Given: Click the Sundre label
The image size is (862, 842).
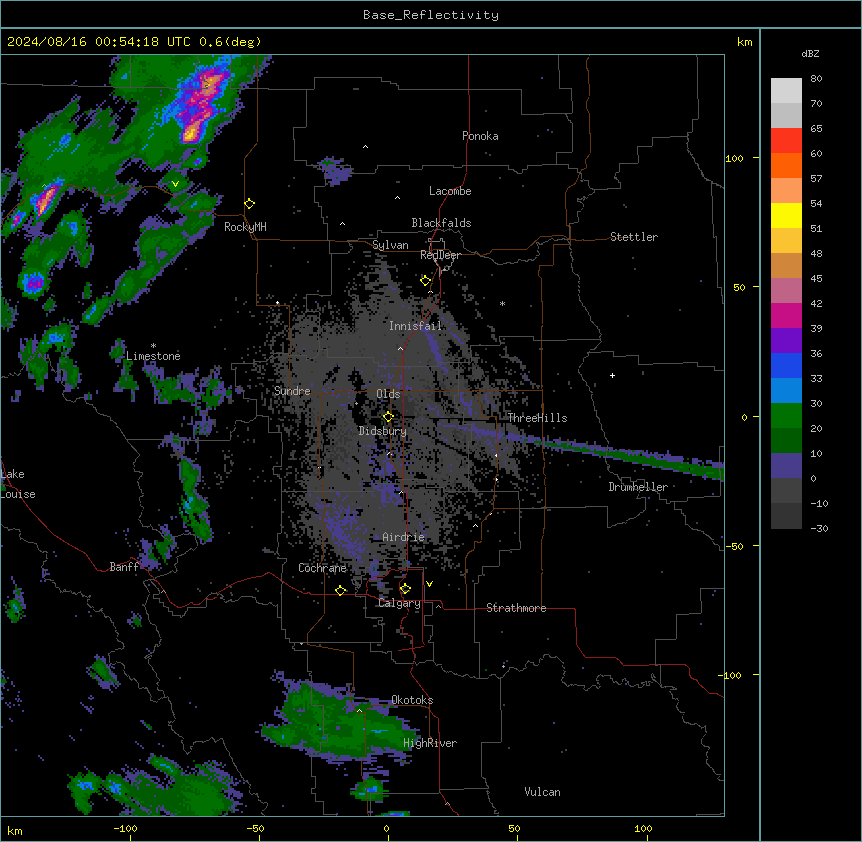Looking at the screenshot, I should pos(292,391).
